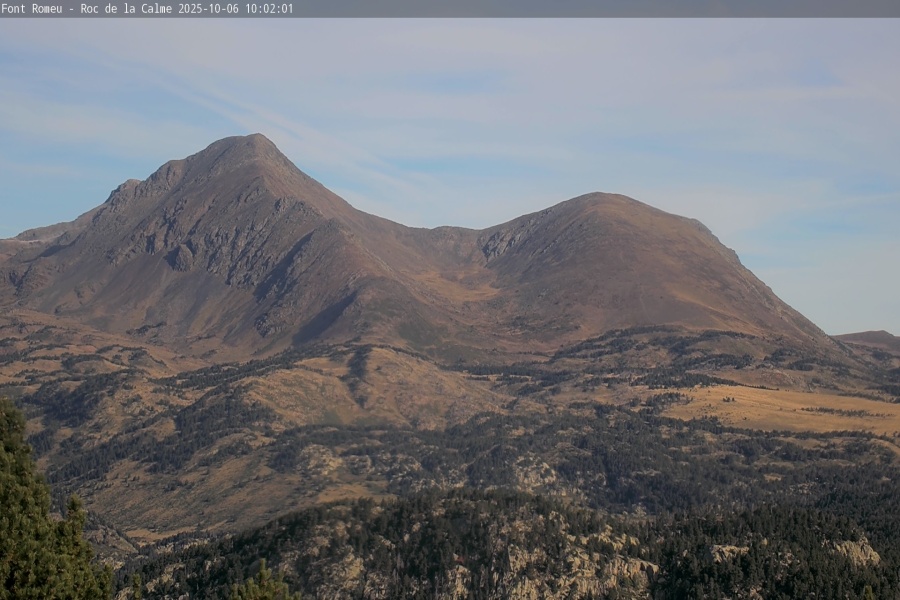Select the date 2025-10-06 in the overlay
Screen dimensions: 900x600
(x=211, y=8)
